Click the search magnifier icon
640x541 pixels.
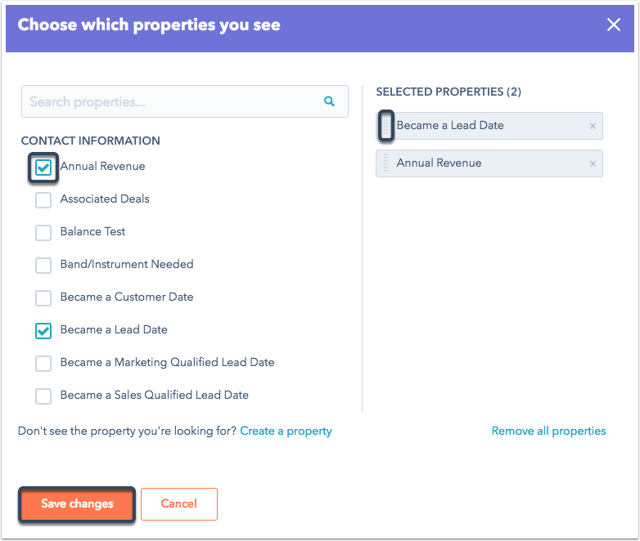pos(329,101)
